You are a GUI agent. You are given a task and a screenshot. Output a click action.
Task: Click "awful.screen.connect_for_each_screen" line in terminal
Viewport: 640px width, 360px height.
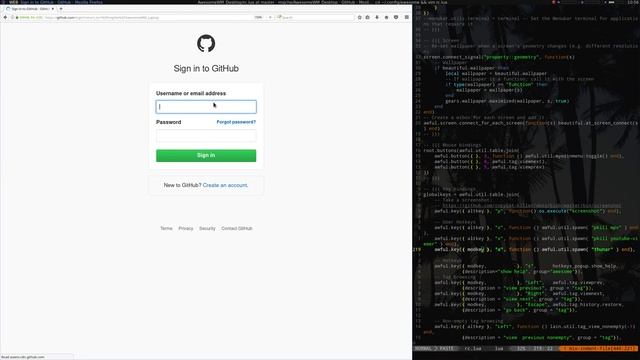pos(531,123)
